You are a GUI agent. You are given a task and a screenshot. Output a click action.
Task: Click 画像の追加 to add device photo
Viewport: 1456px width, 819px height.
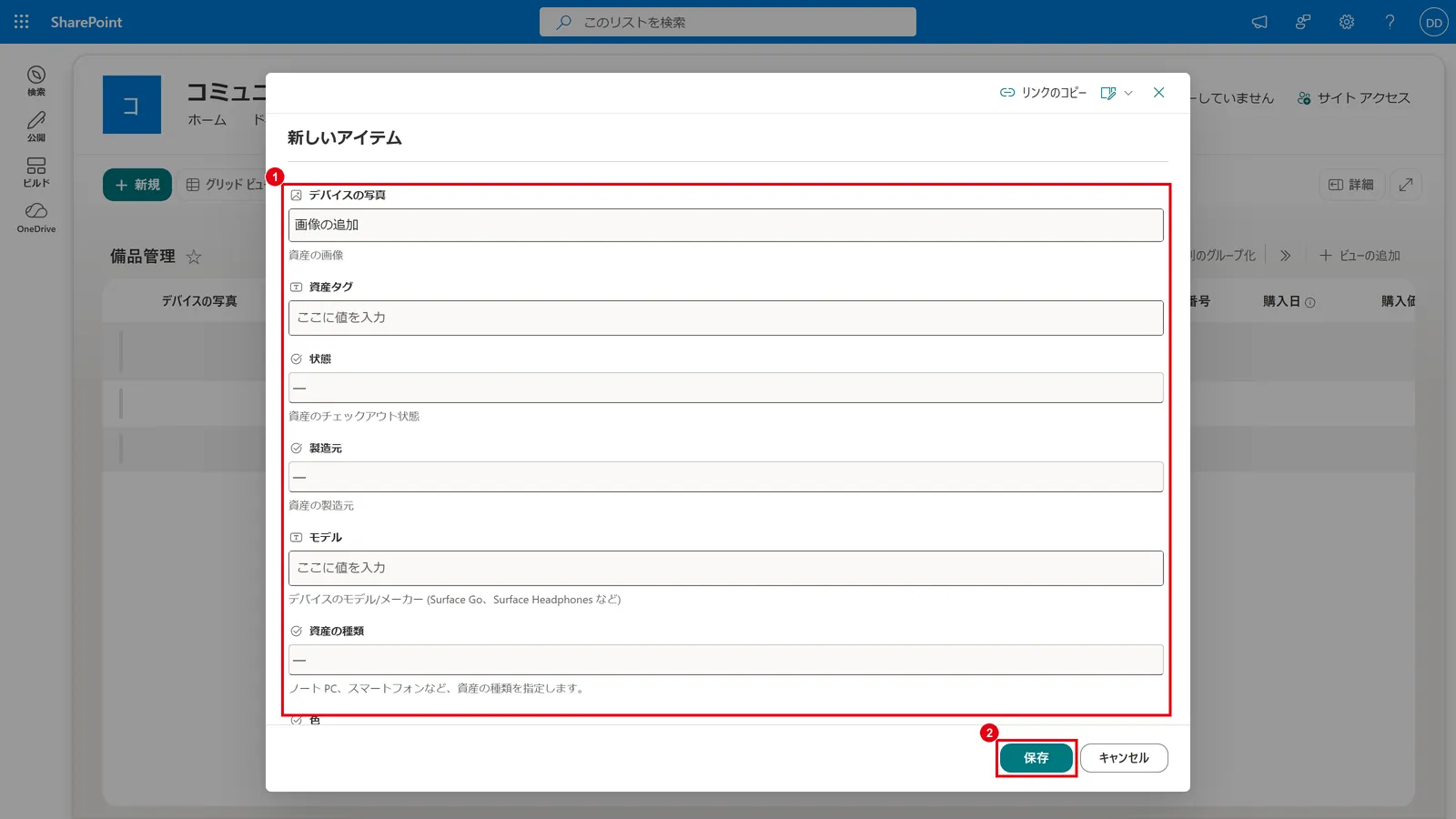pos(726,225)
